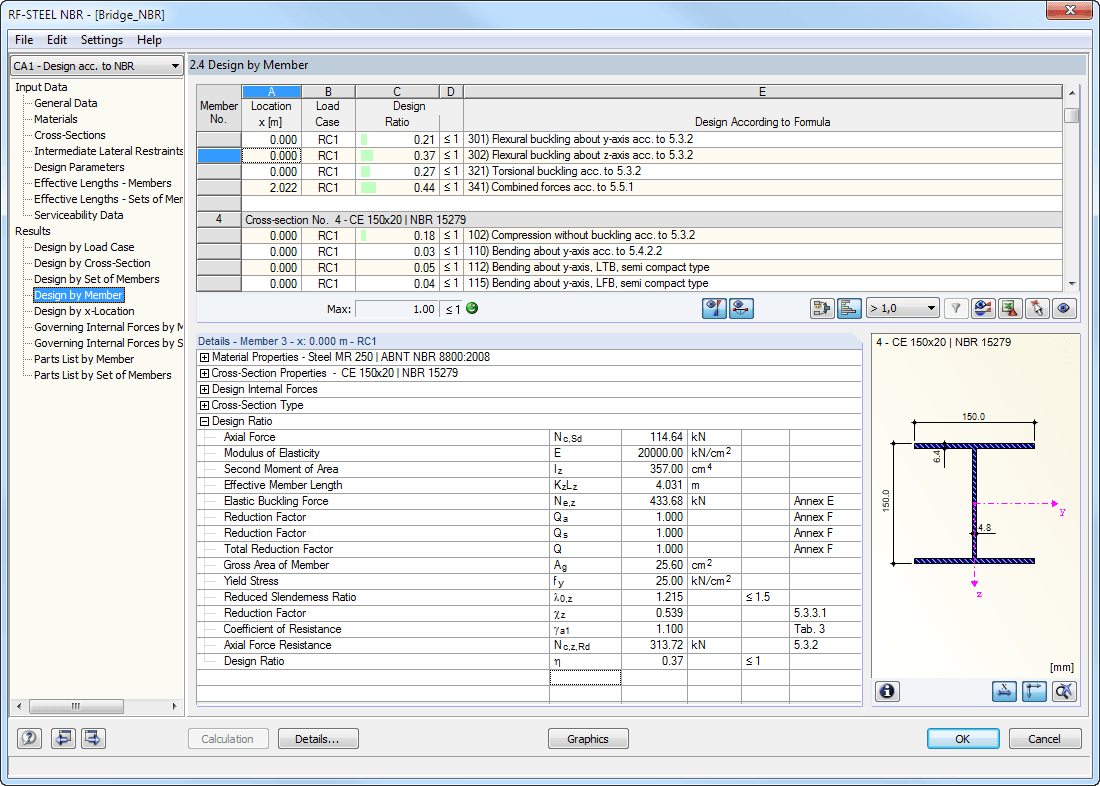Select Intermediate Lateral Restraints entry

click(x=108, y=151)
